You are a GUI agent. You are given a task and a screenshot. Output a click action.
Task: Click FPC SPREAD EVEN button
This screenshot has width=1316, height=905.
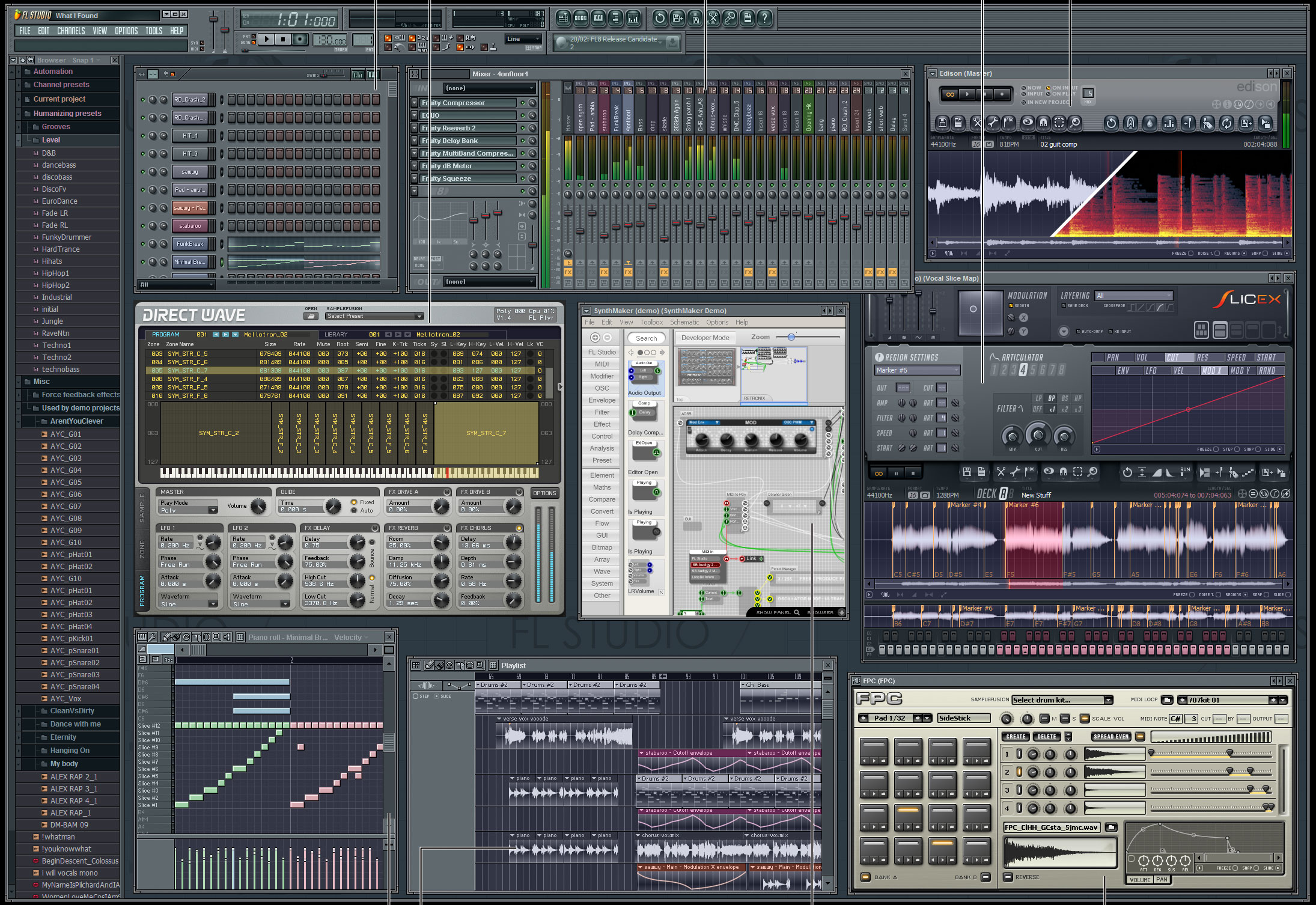click(1111, 736)
